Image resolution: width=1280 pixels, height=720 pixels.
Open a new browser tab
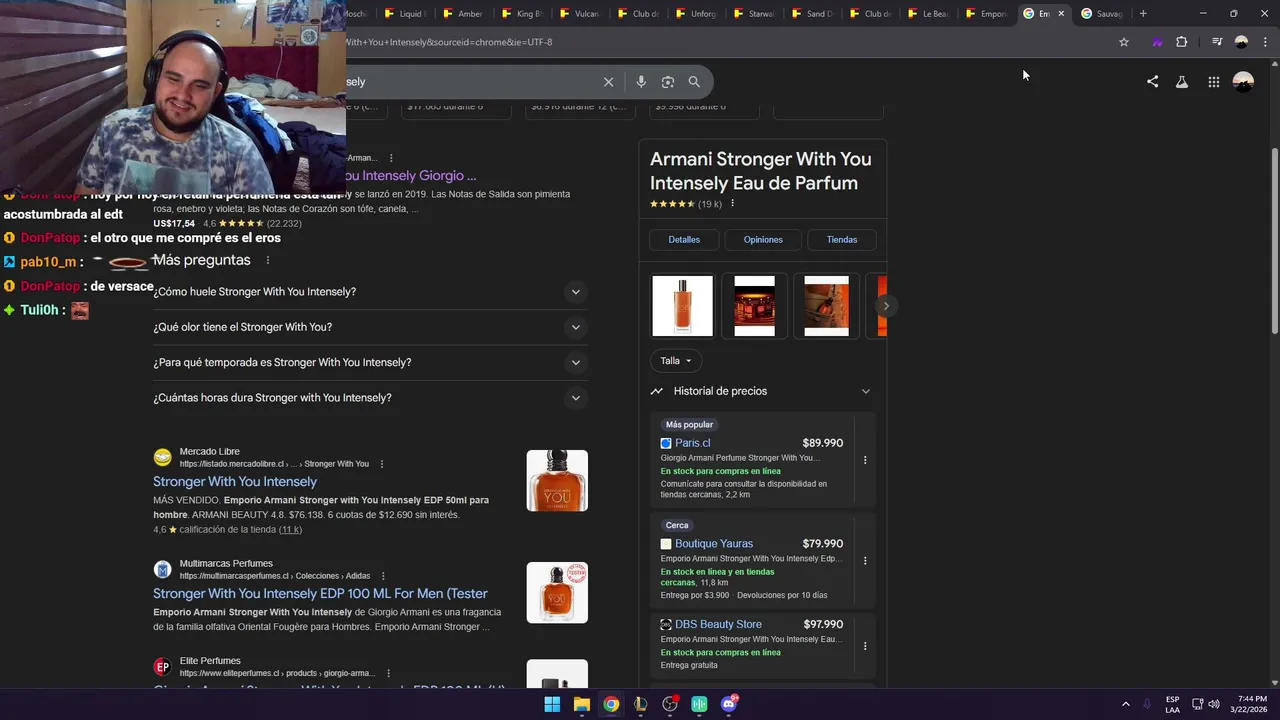pos(1143,14)
